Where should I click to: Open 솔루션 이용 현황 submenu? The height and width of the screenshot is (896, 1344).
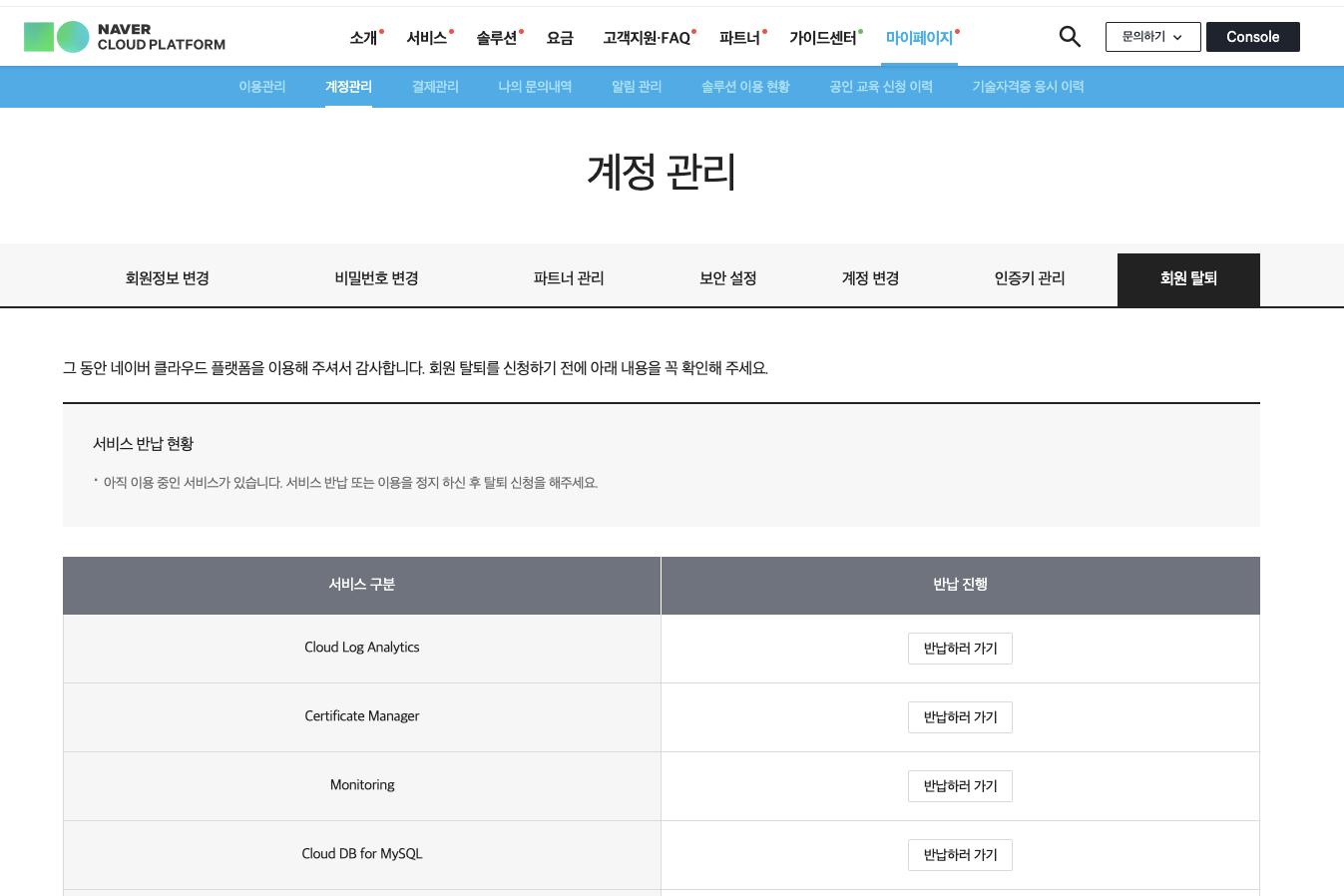(745, 87)
